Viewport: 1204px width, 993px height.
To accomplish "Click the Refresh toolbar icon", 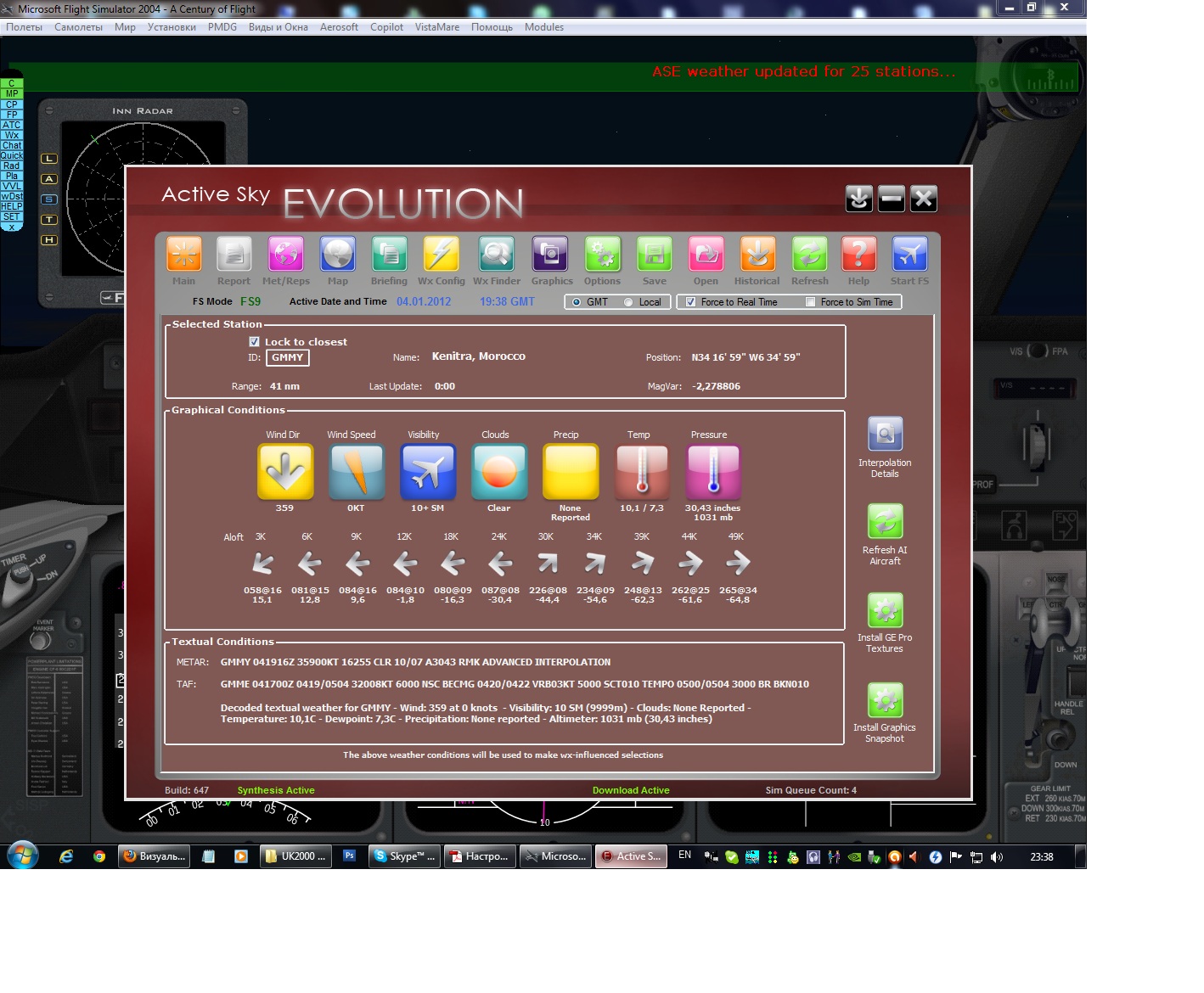I will point(810,255).
